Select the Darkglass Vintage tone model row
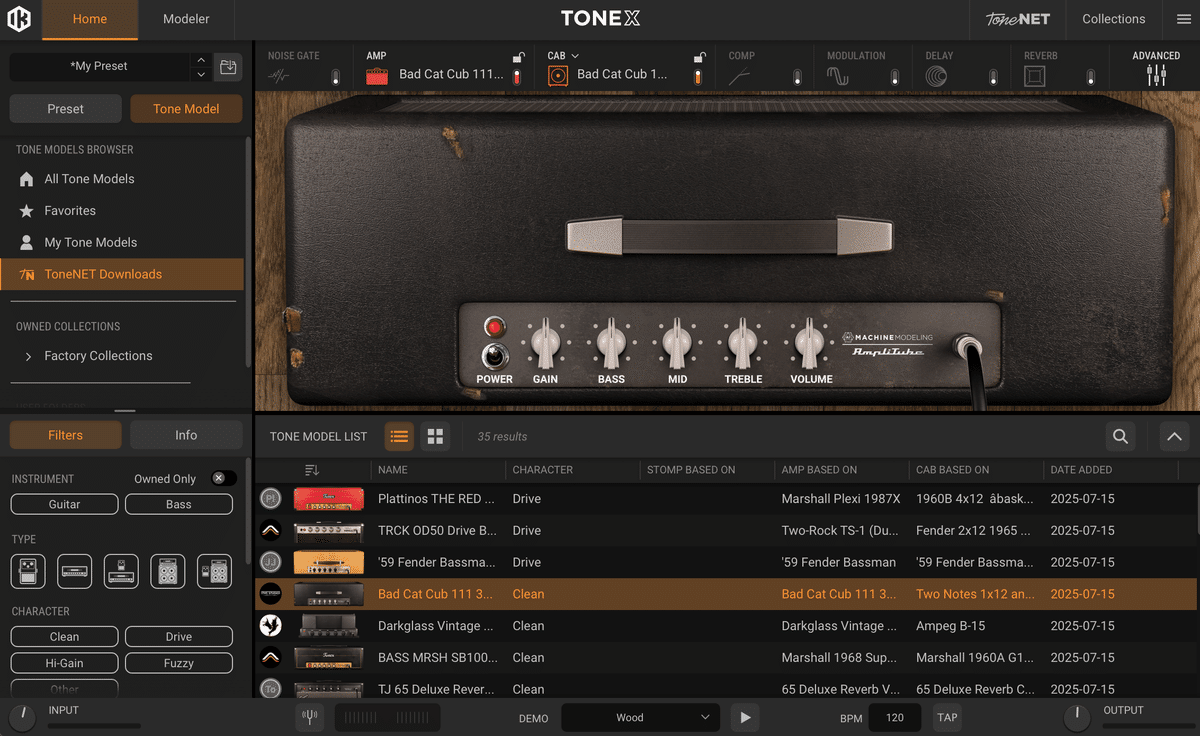The height and width of the screenshot is (736, 1200). (726, 626)
